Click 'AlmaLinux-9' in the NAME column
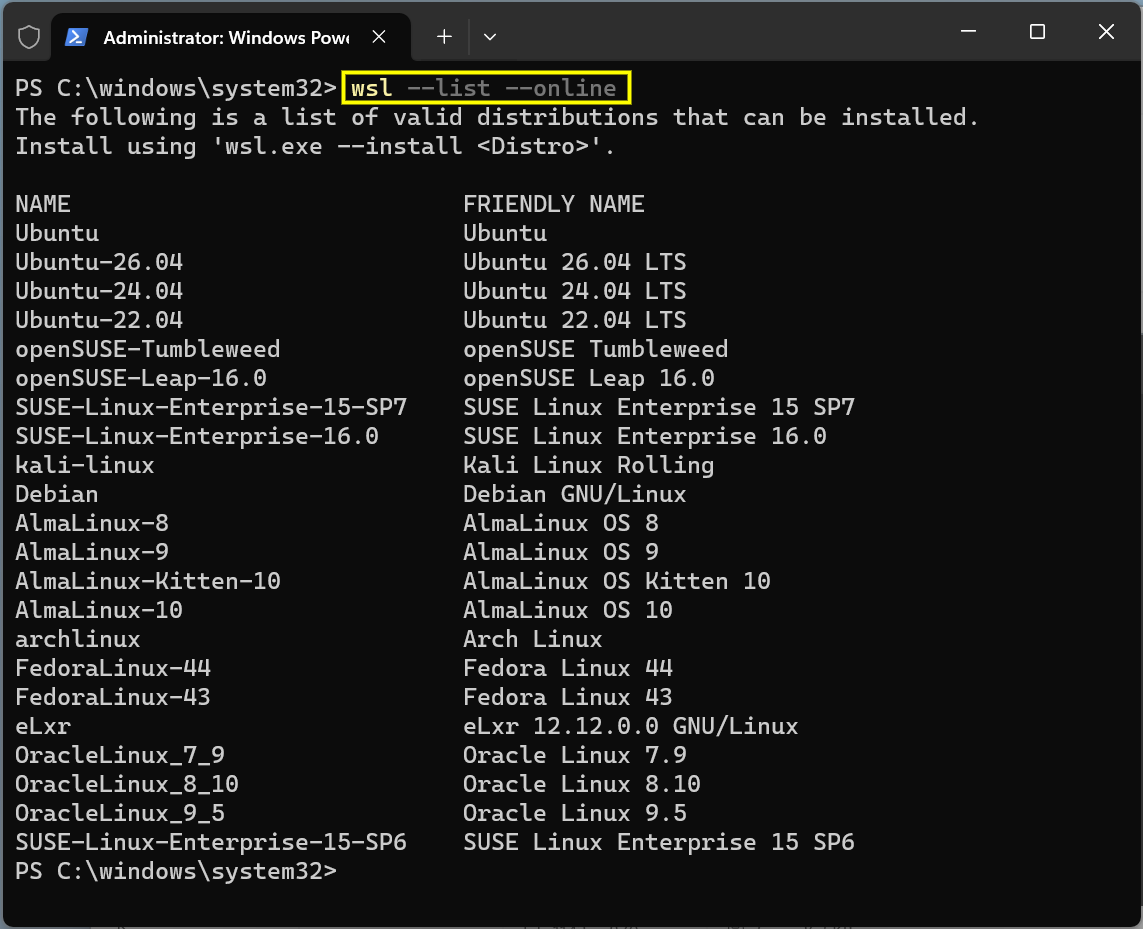 [92, 552]
